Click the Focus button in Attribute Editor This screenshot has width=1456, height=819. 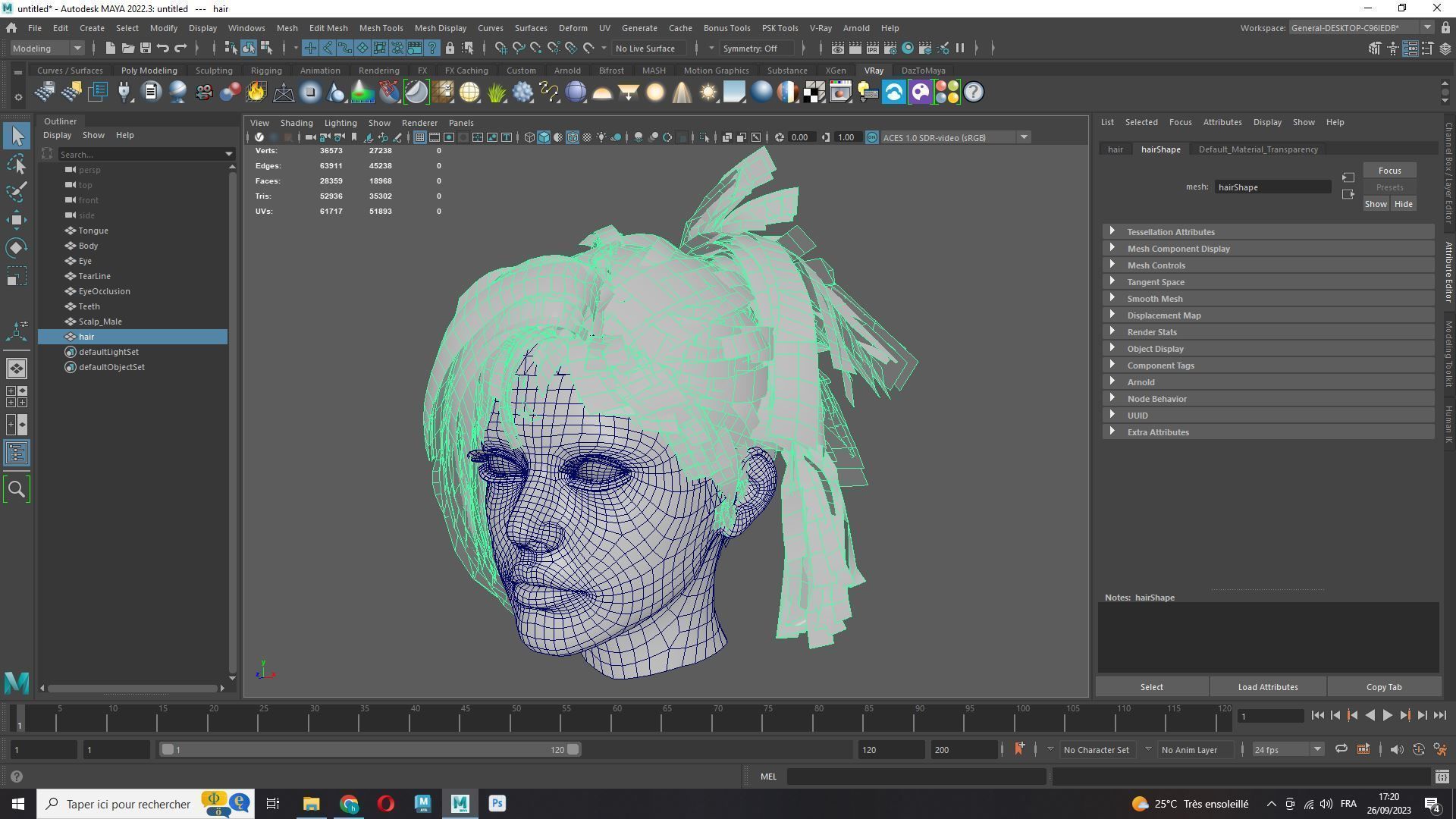pyautogui.click(x=1389, y=171)
